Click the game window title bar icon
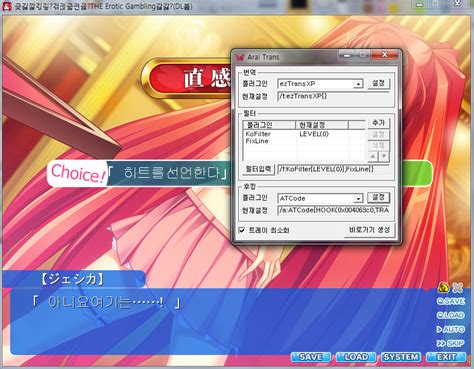This screenshot has width=474, height=369. coord(7,6)
